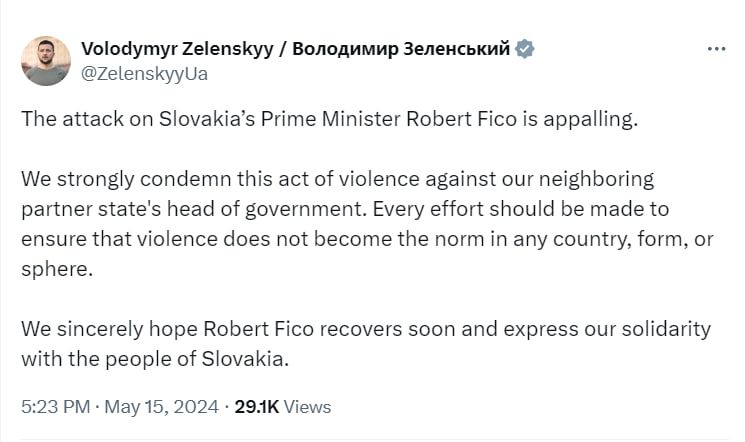Image resolution: width=745 pixels, height=442 pixels.
Task: Click the 29.1K view count
Action: (259, 407)
